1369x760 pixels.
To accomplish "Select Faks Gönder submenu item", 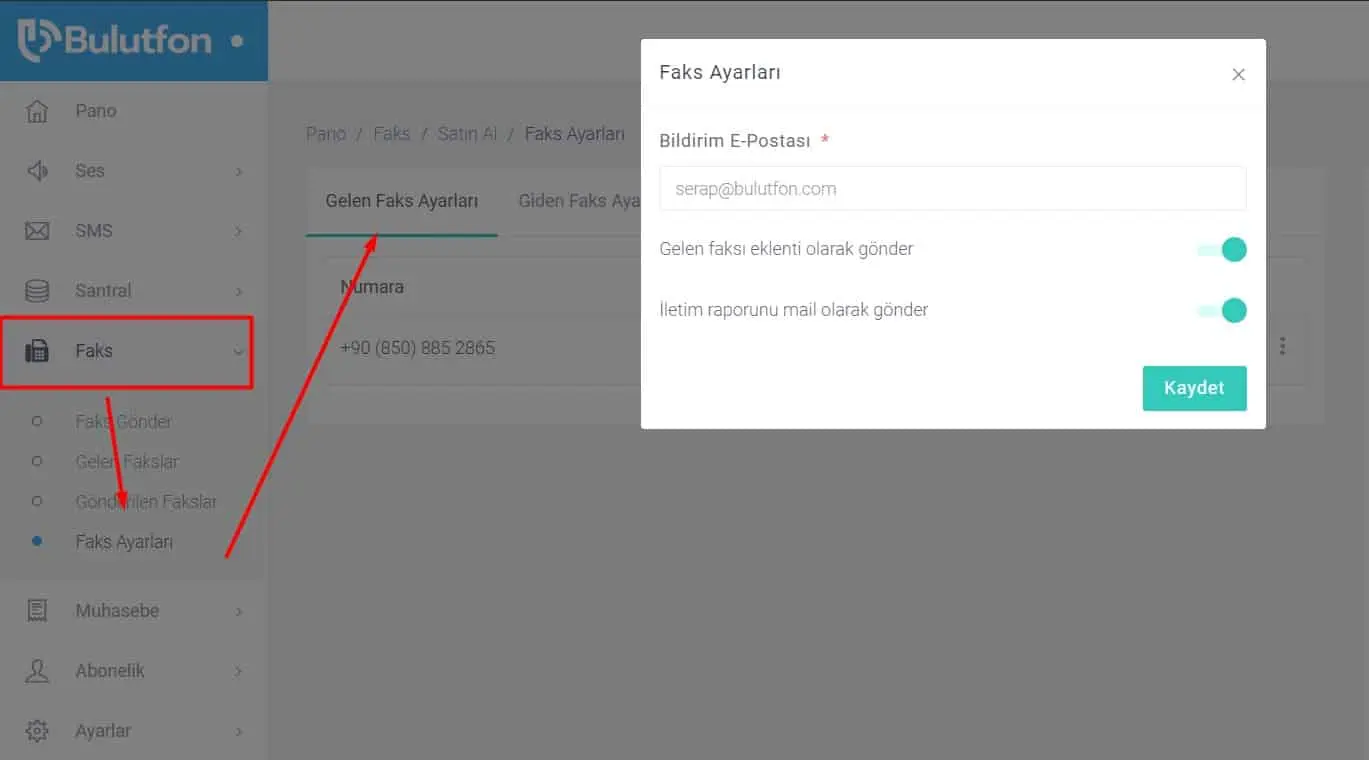I will coord(123,421).
